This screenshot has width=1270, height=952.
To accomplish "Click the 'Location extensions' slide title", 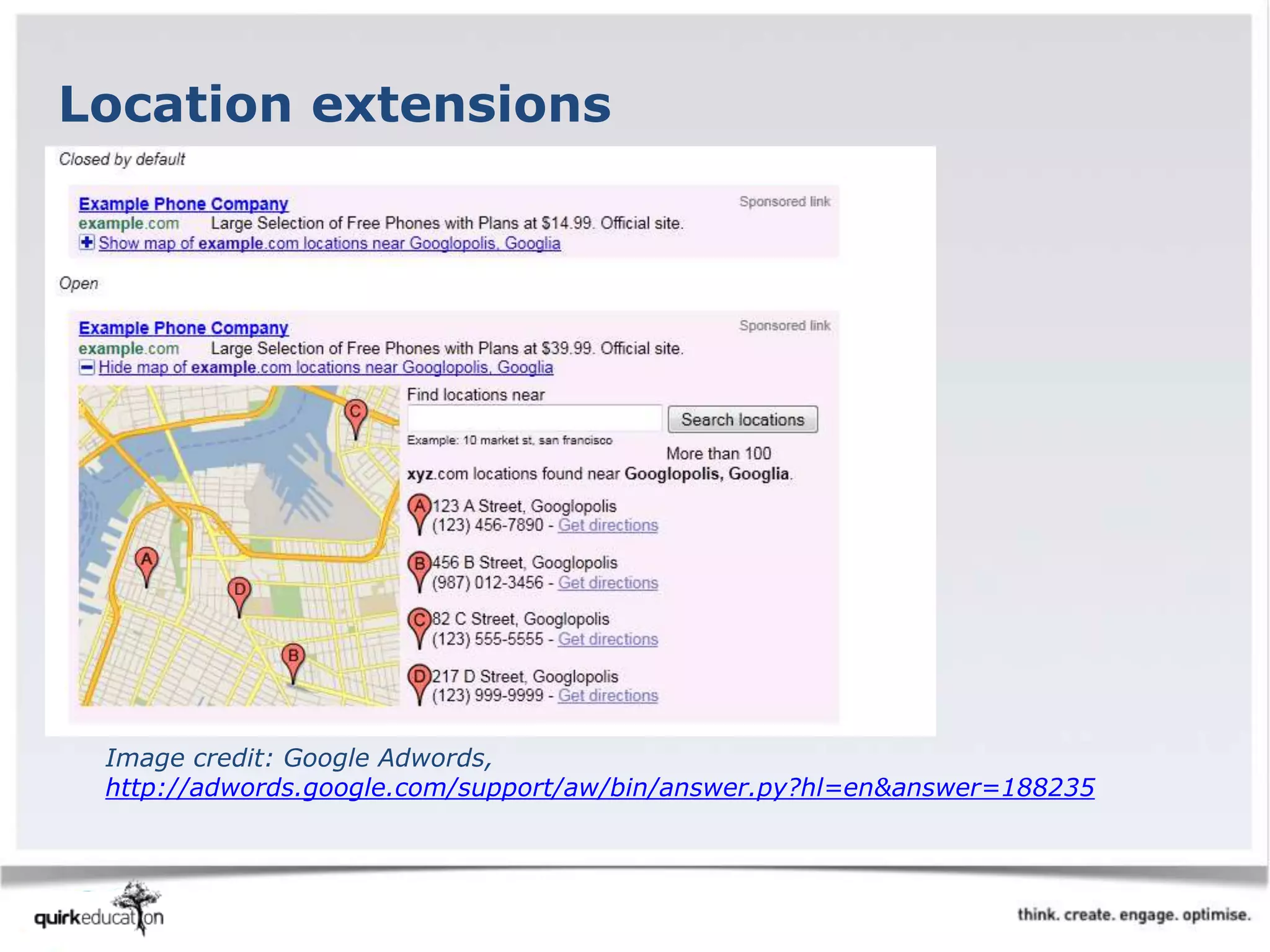I will click(335, 104).
